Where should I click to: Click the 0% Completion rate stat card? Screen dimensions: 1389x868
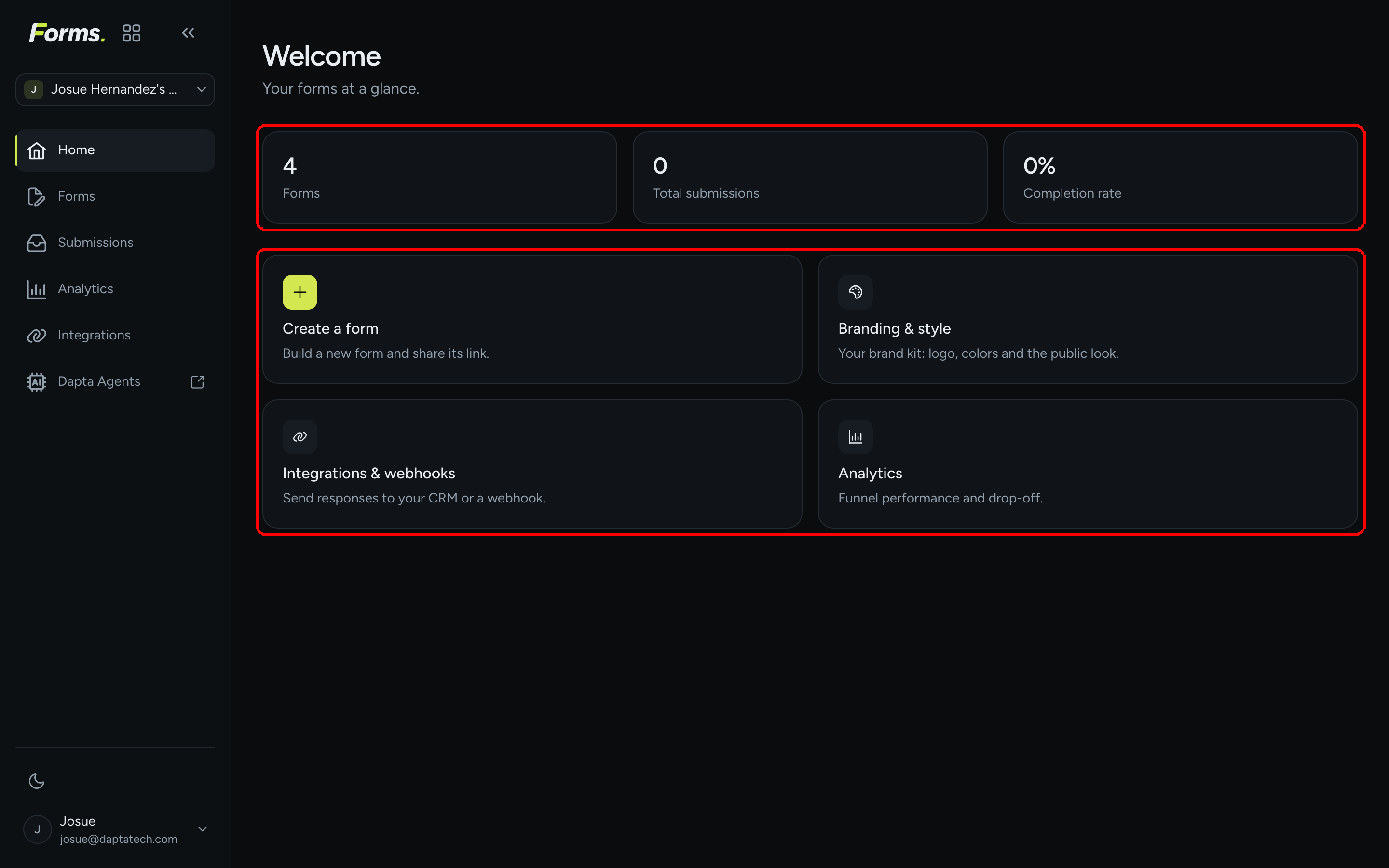[x=1180, y=177]
